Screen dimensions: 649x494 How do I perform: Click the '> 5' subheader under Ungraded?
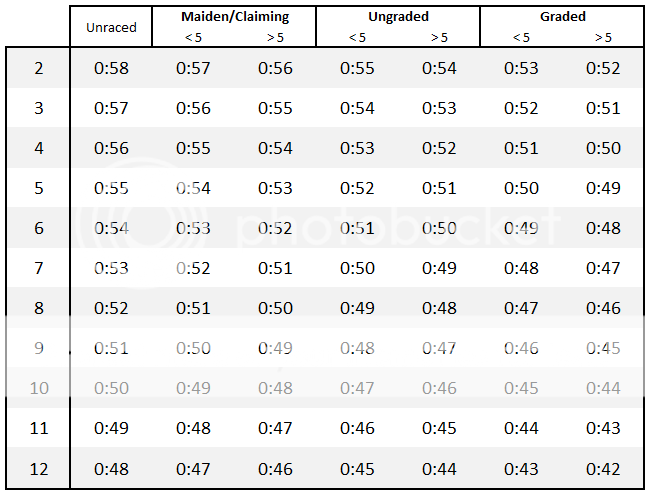pyautogui.click(x=439, y=37)
